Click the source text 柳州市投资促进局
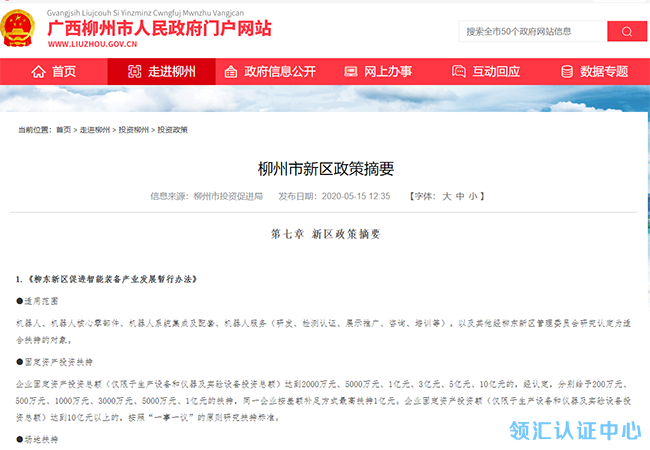The height and width of the screenshot is (450, 650). [x=228, y=196]
